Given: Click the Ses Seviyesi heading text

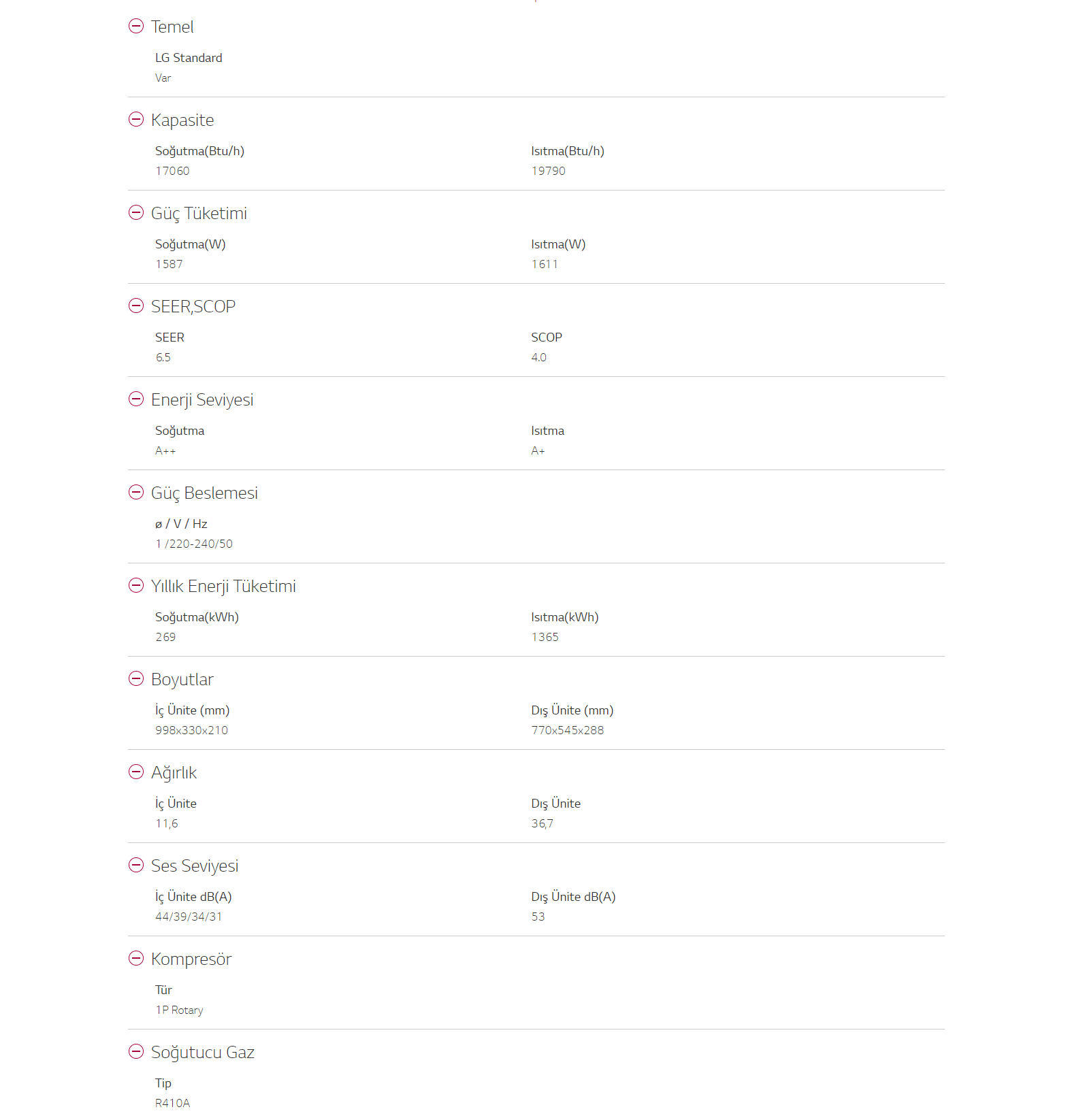Looking at the screenshot, I should (195, 866).
